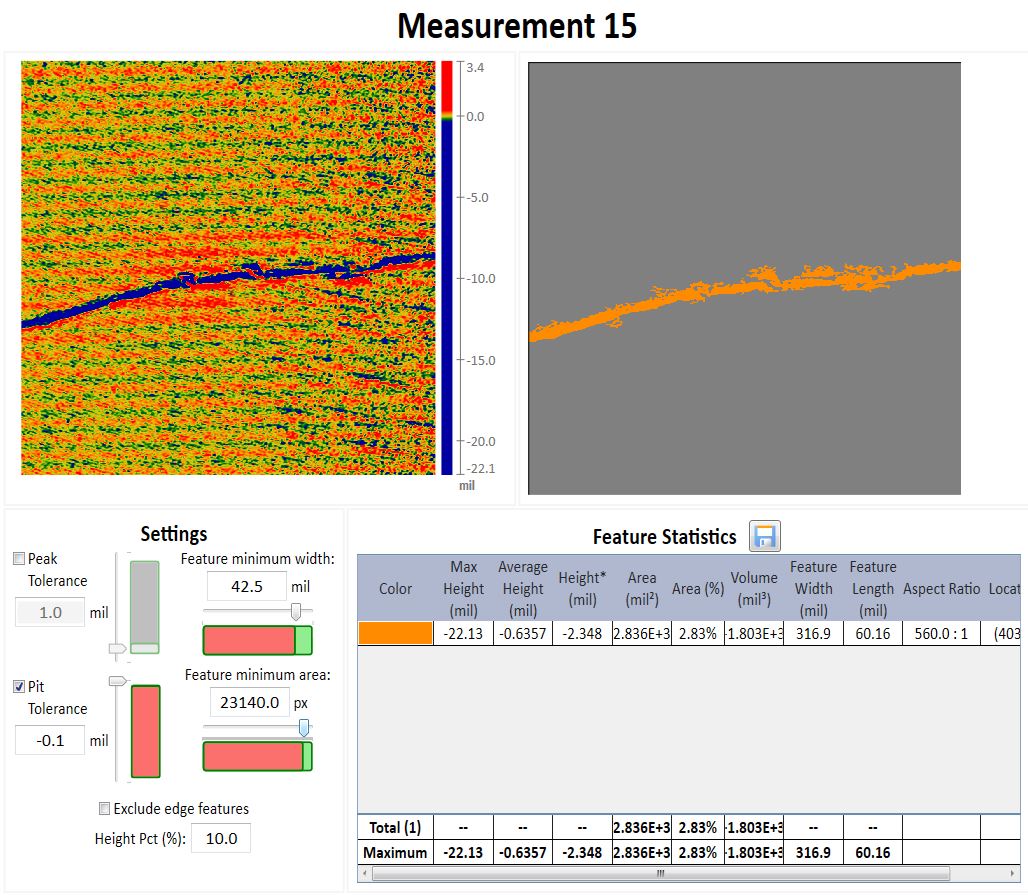Image resolution: width=1028 pixels, height=895 pixels.
Task: Click the Peak Tolerance vertical slider thumb
Action: (117, 649)
